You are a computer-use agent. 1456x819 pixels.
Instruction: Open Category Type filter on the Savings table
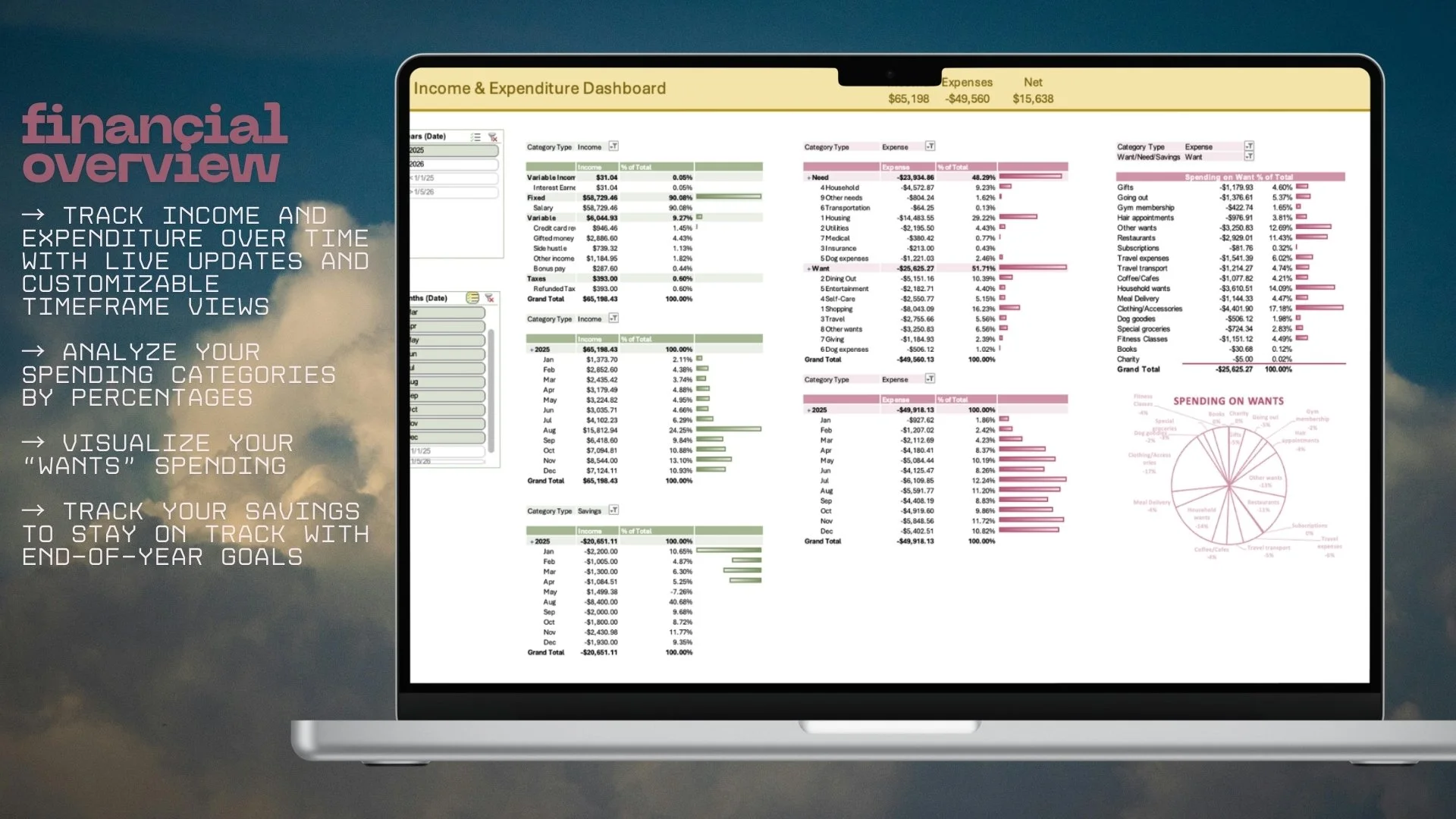[x=613, y=510]
